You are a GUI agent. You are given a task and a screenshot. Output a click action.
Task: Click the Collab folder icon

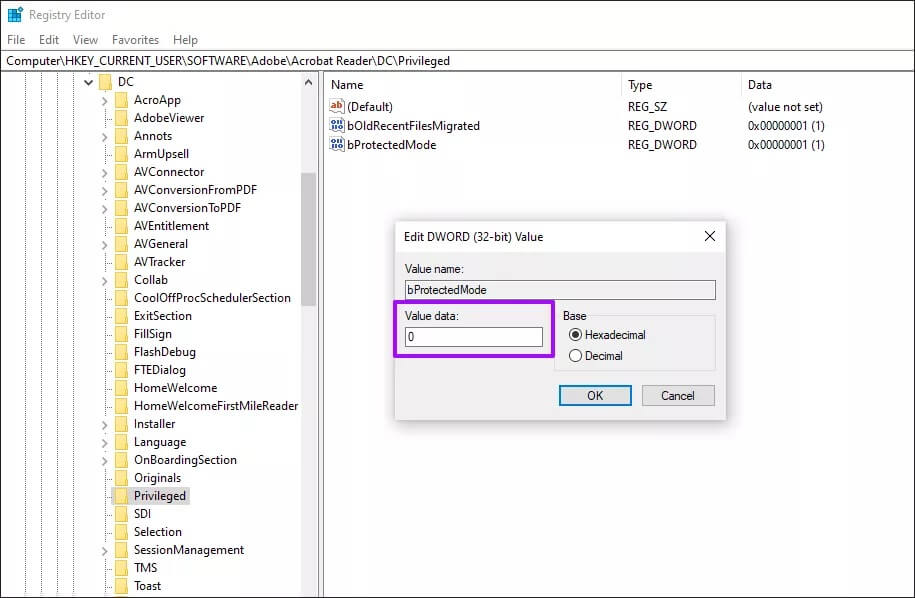tap(121, 280)
